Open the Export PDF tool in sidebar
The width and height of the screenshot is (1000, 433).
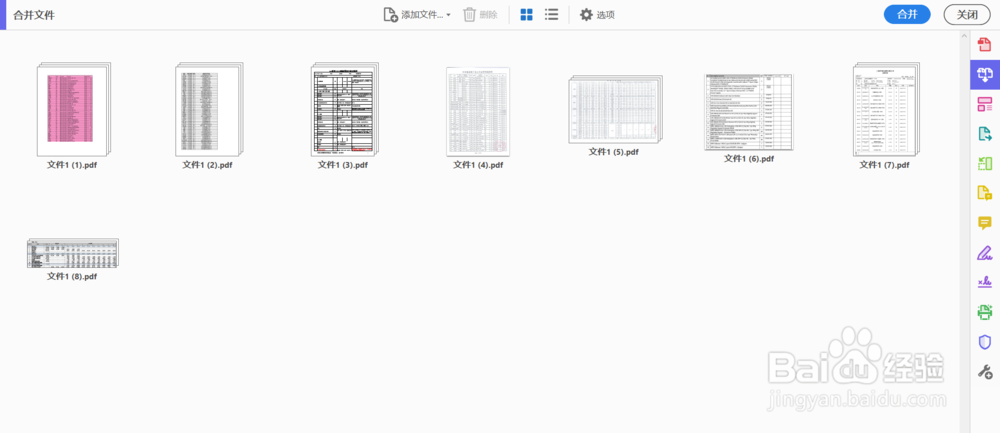[985, 133]
